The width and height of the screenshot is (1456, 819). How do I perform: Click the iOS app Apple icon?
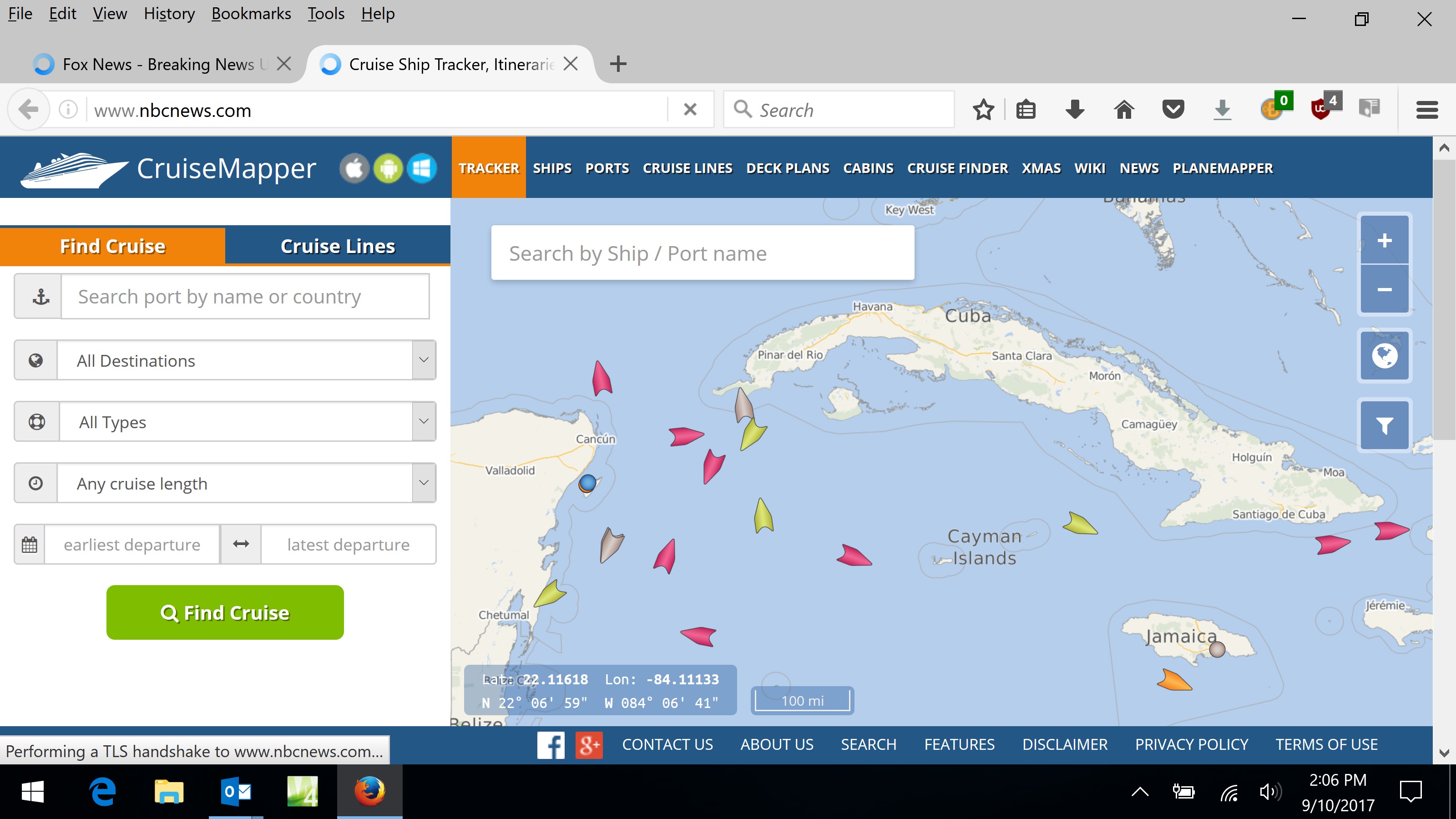(x=354, y=168)
